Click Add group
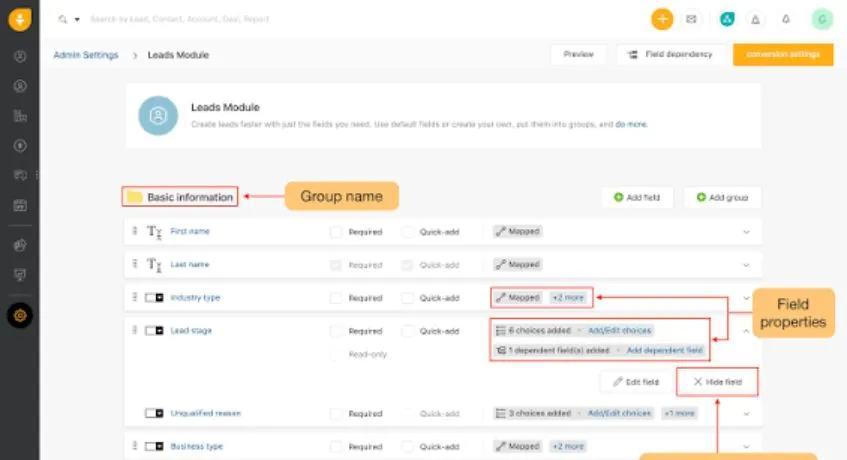Screen dimensions: 847x460 tap(722, 197)
